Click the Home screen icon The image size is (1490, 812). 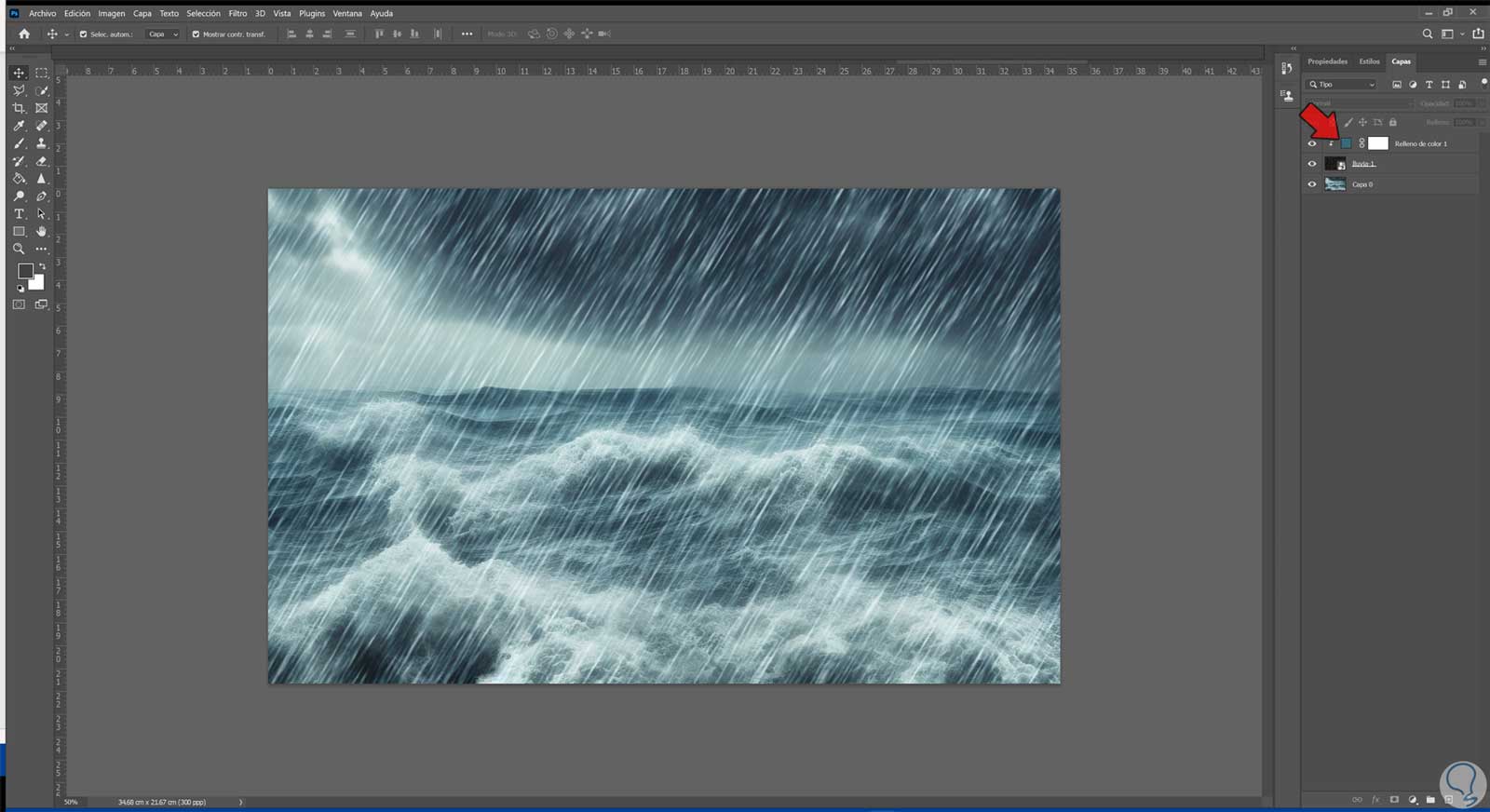tap(24, 34)
